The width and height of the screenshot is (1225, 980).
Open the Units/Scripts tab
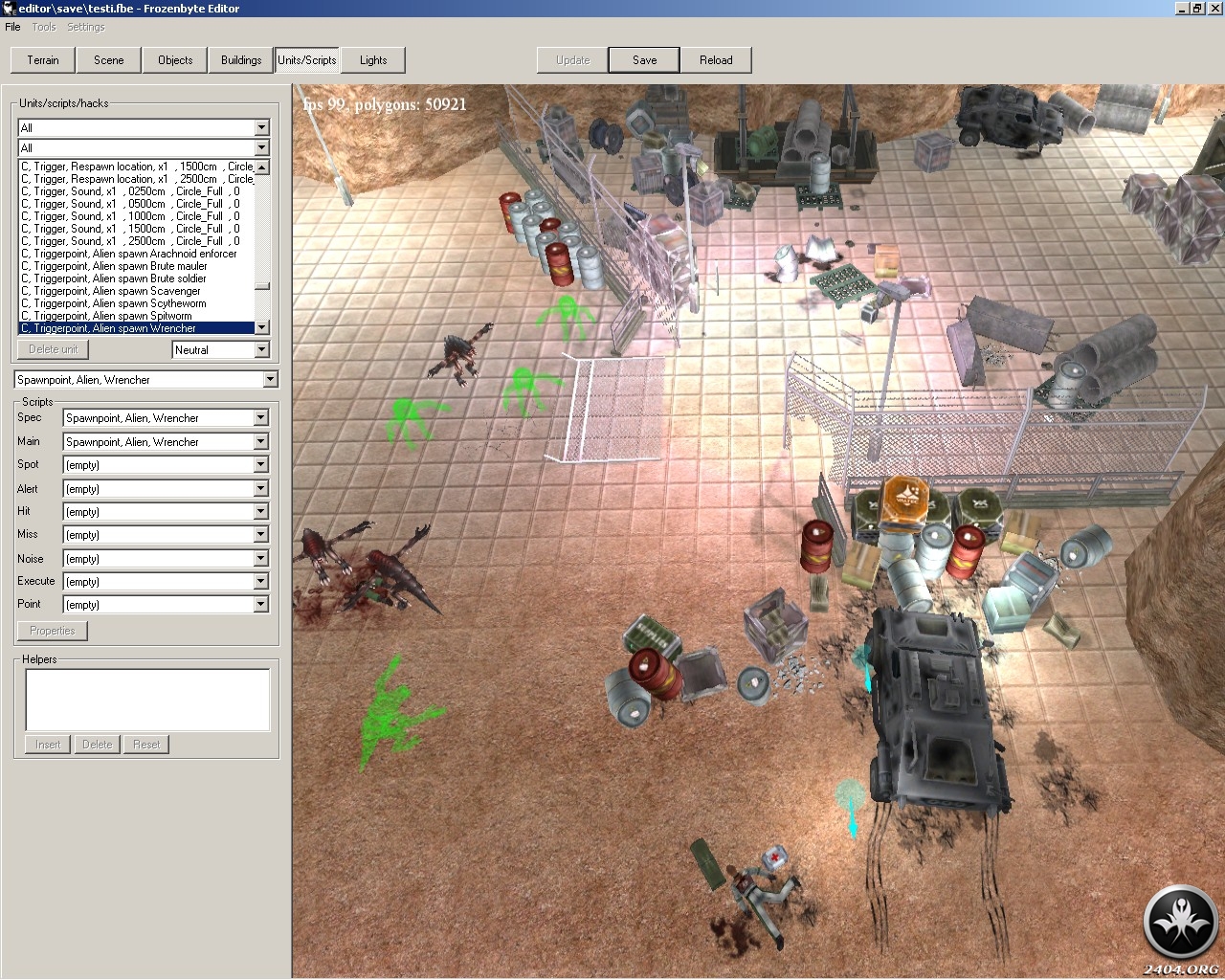coord(307,60)
